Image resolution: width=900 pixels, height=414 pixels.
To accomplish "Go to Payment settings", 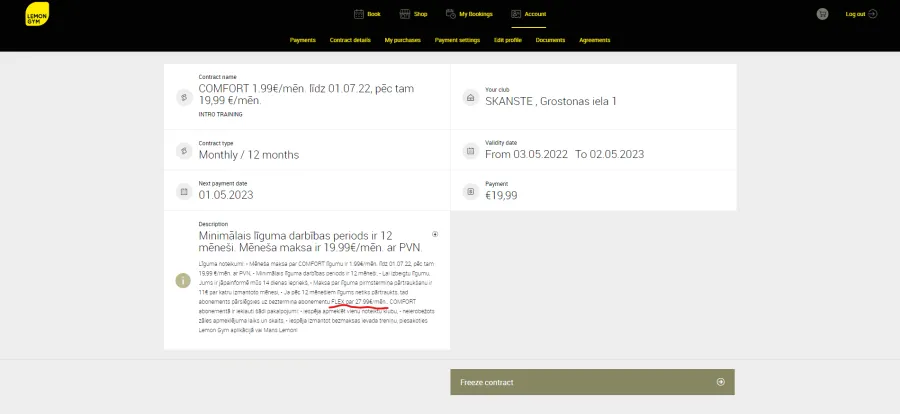I will tap(457, 40).
